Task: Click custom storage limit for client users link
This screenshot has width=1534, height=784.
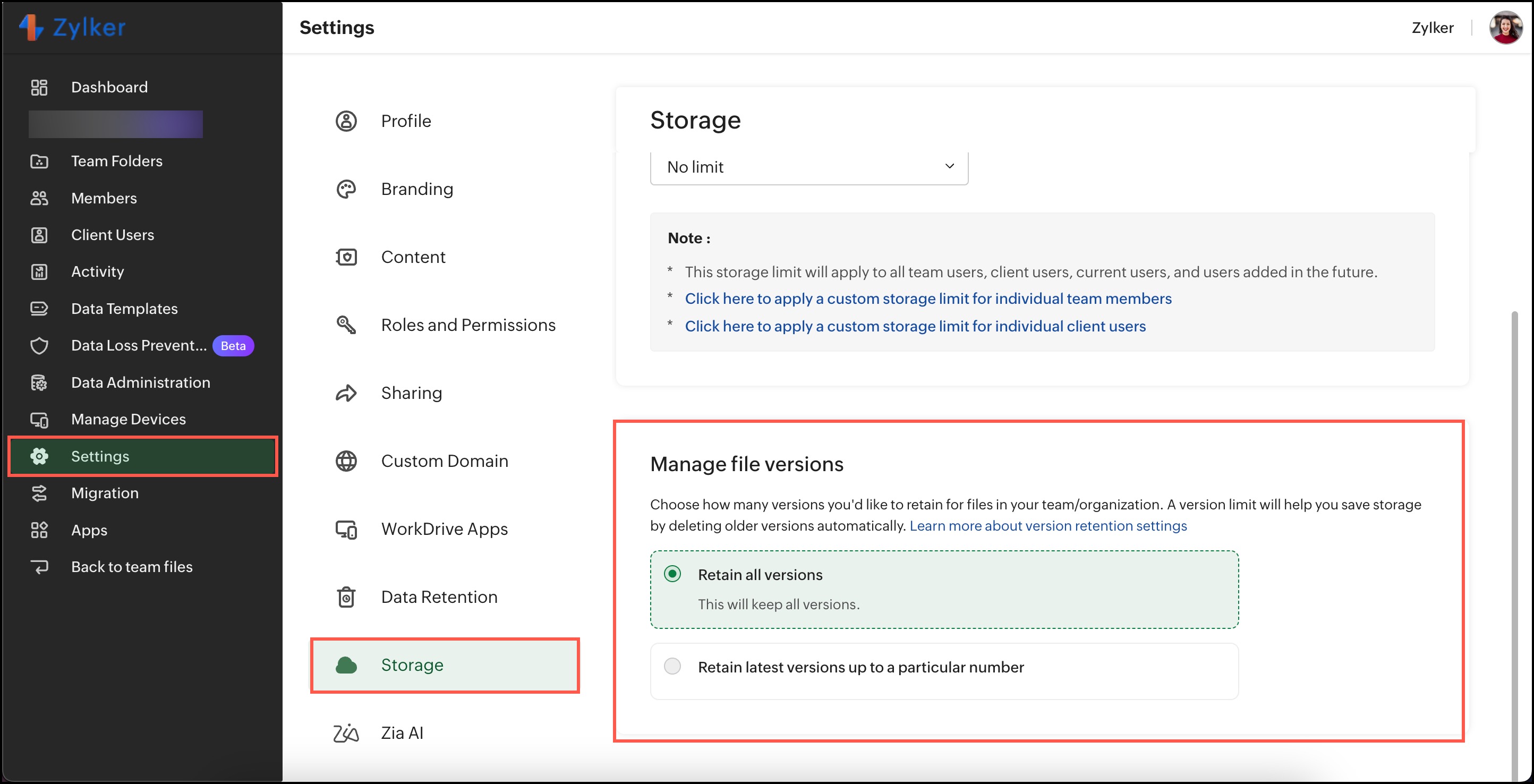Action: coord(915,327)
